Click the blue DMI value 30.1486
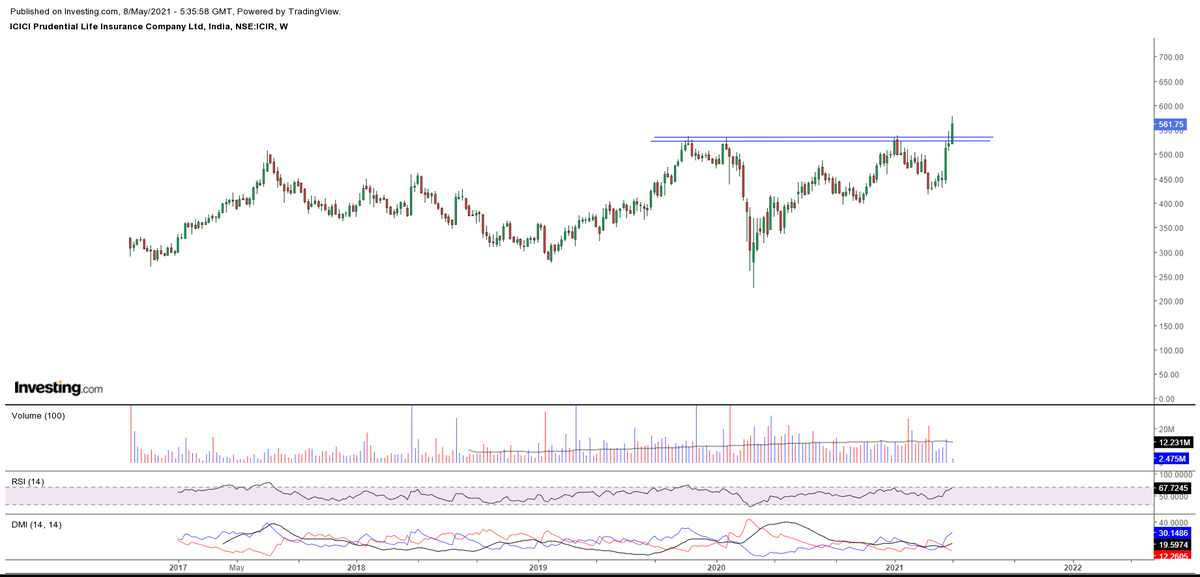 [1171, 533]
